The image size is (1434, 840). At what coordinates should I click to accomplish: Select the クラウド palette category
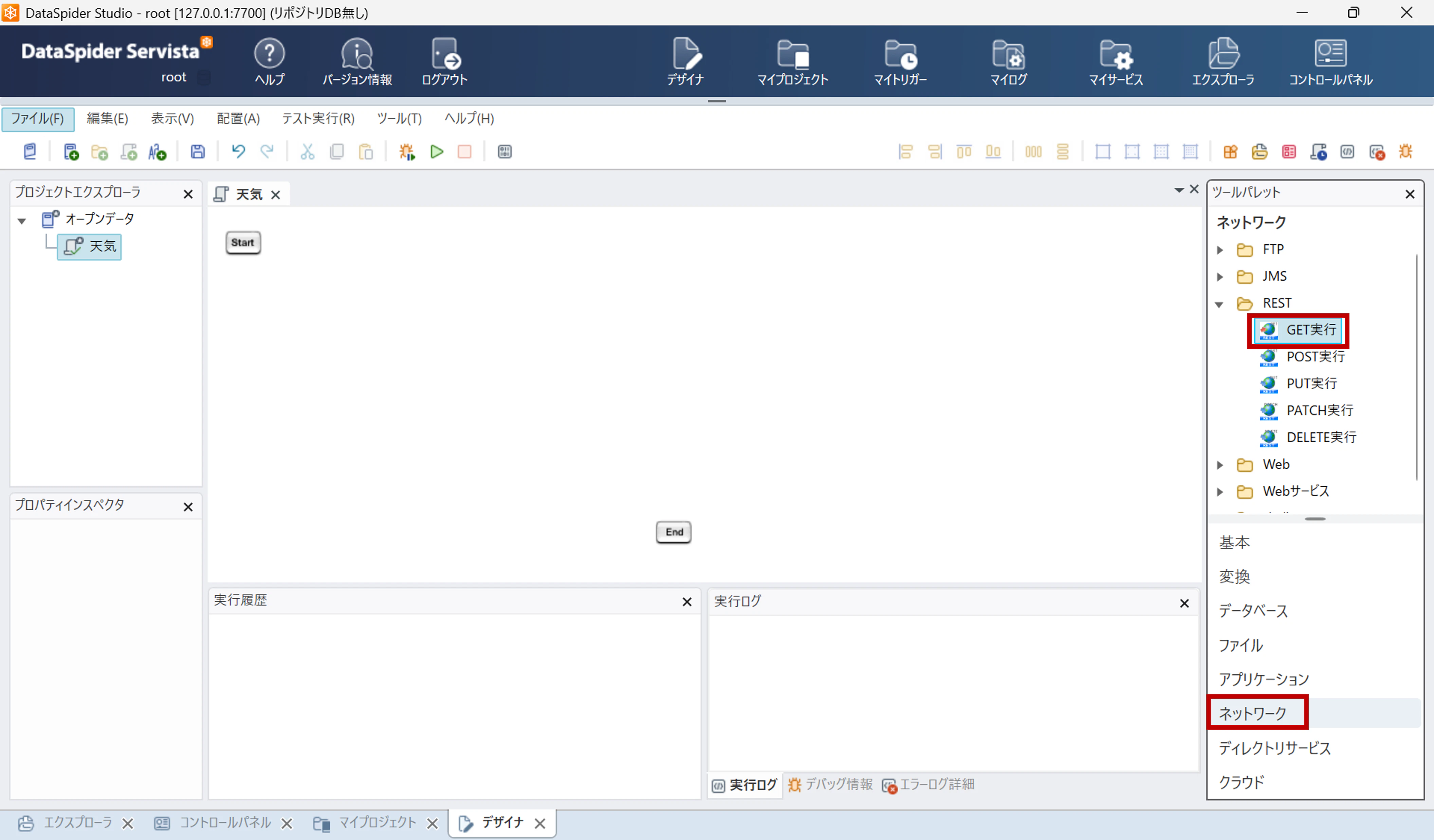1241,782
